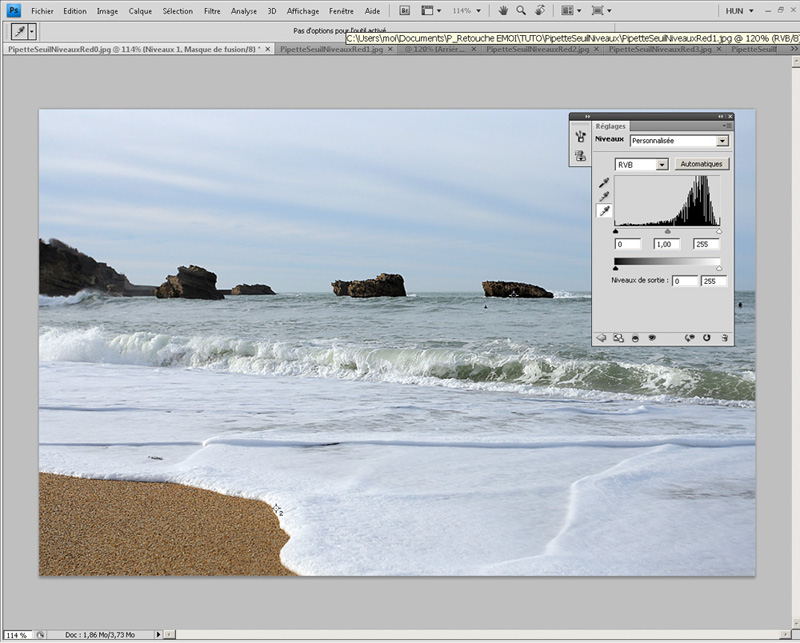Toggle clipping the adjustment to the layer
This screenshot has width=800, height=643.
635,338
